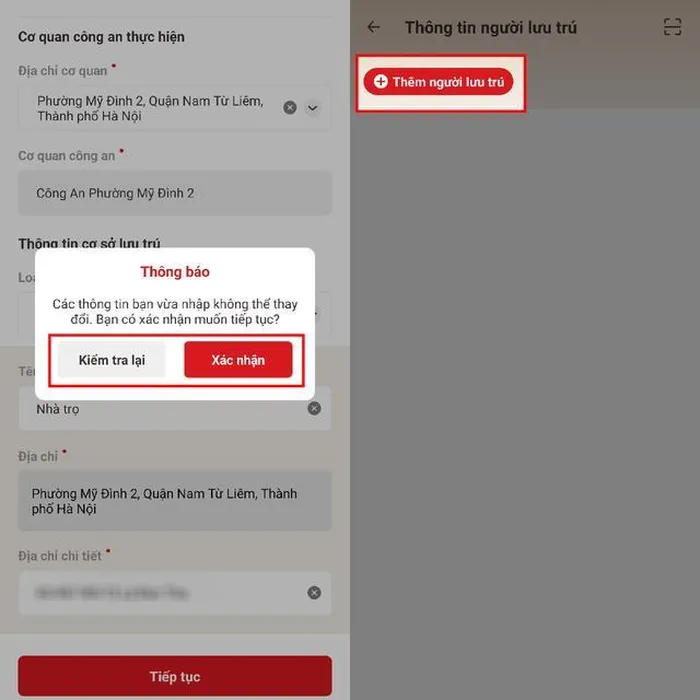The image size is (700, 700).
Task: Clear the Địa chỉ cơ quan selection
Action: [x=290, y=108]
